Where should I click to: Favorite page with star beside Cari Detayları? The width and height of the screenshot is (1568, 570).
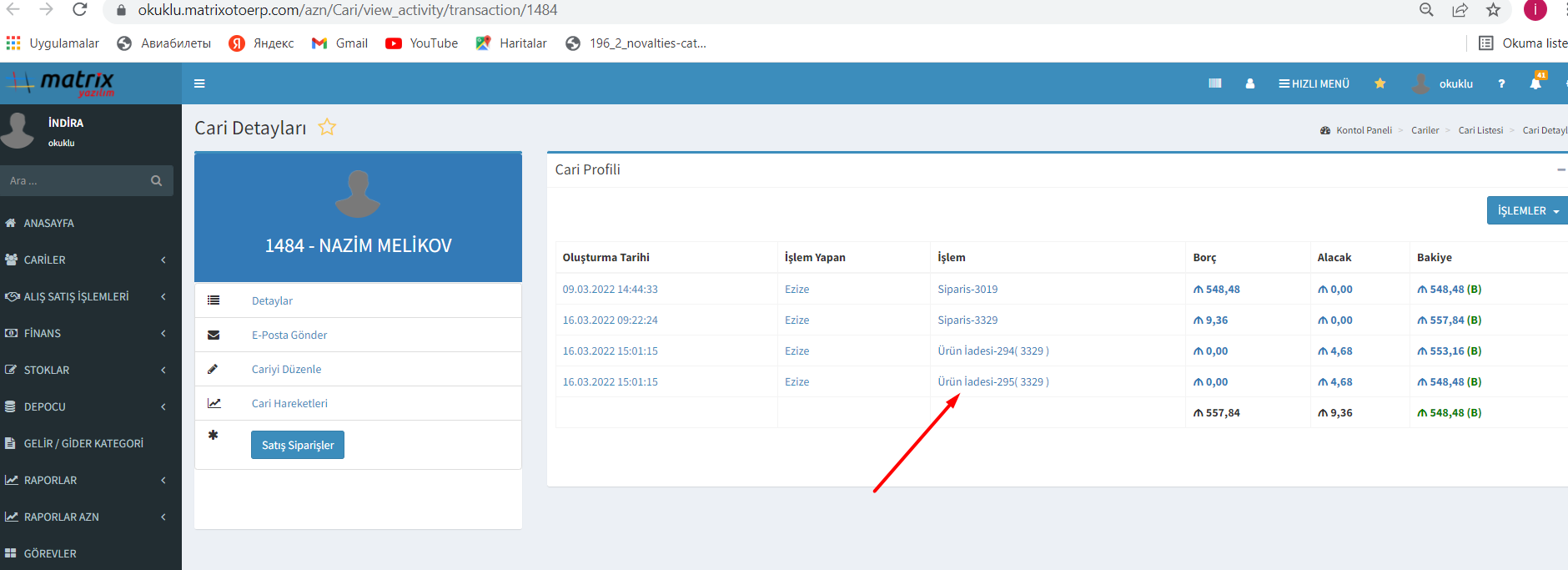pyautogui.click(x=327, y=128)
